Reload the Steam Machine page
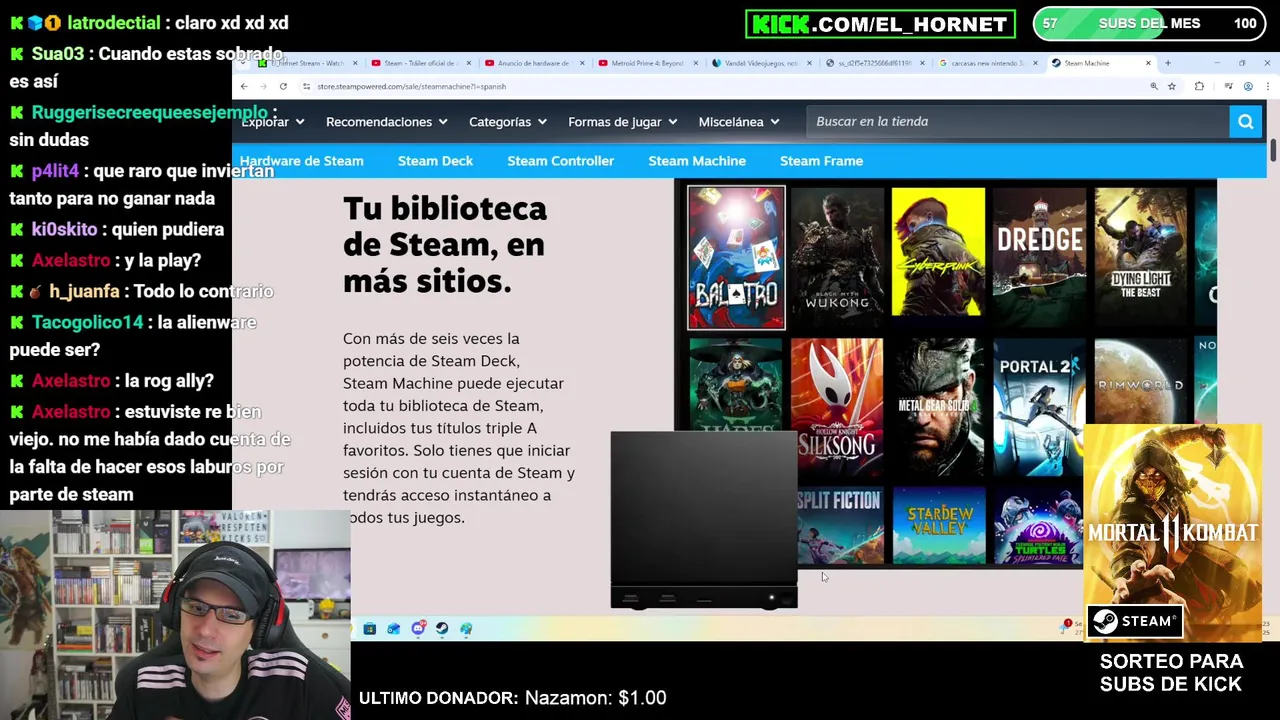 (283, 86)
